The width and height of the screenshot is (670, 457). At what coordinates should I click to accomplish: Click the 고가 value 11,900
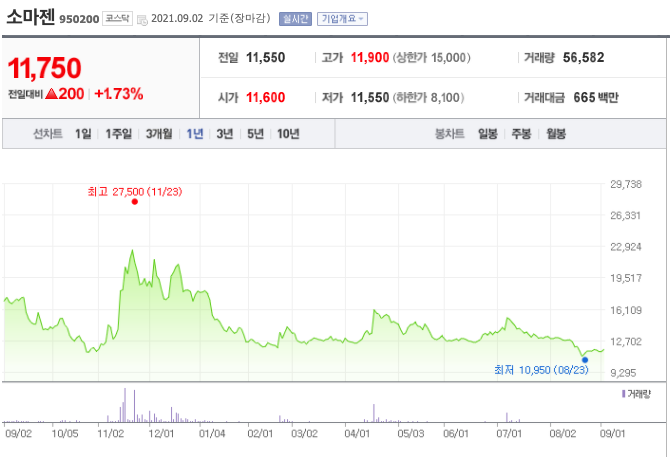coord(370,58)
